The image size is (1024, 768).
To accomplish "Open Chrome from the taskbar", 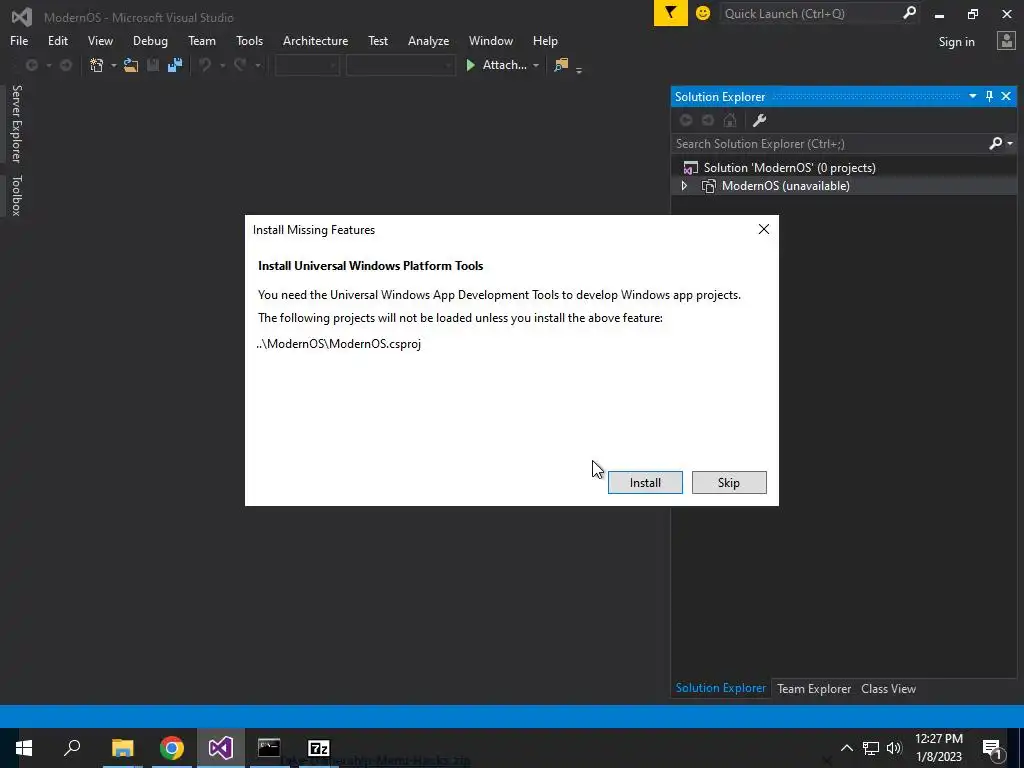I will 172,748.
